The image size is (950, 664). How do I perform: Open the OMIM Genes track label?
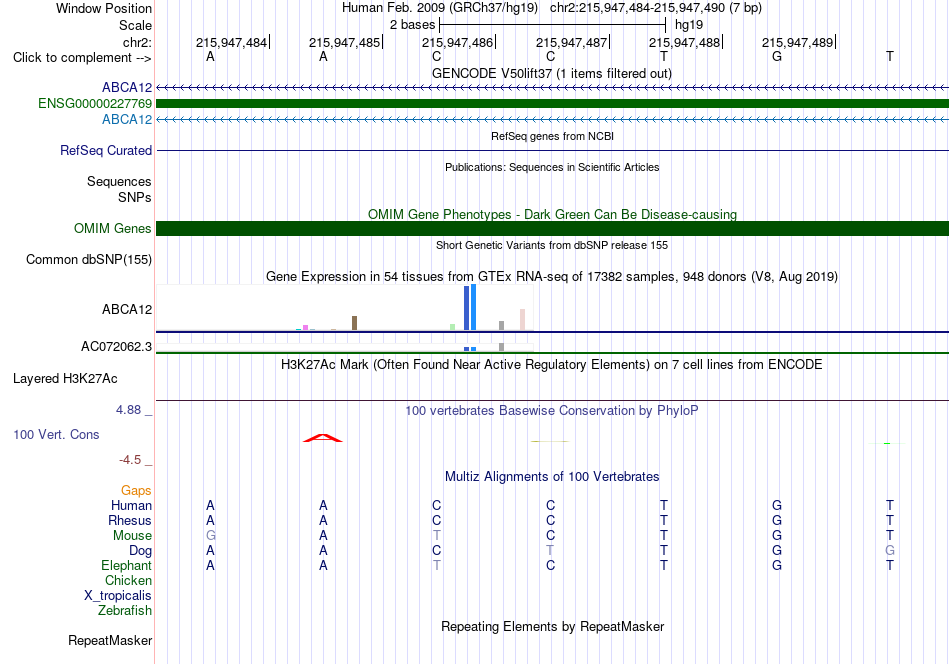[x=112, y=228]
